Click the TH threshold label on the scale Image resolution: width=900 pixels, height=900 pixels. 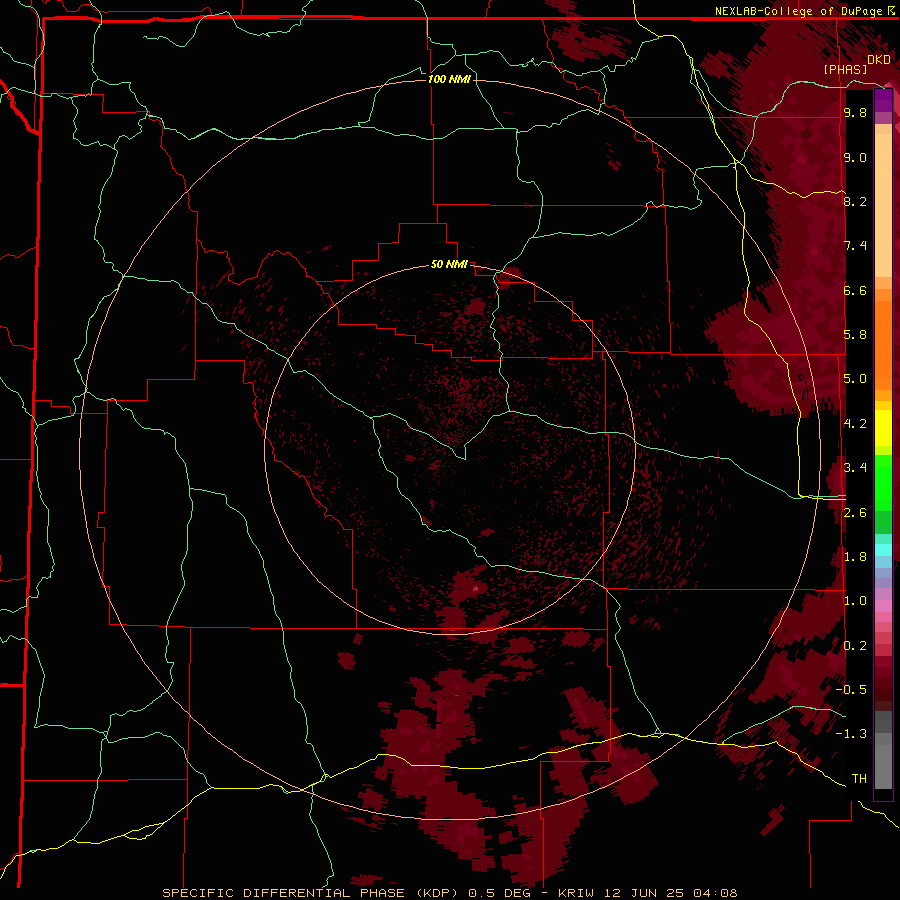click(x=859, y=778)
